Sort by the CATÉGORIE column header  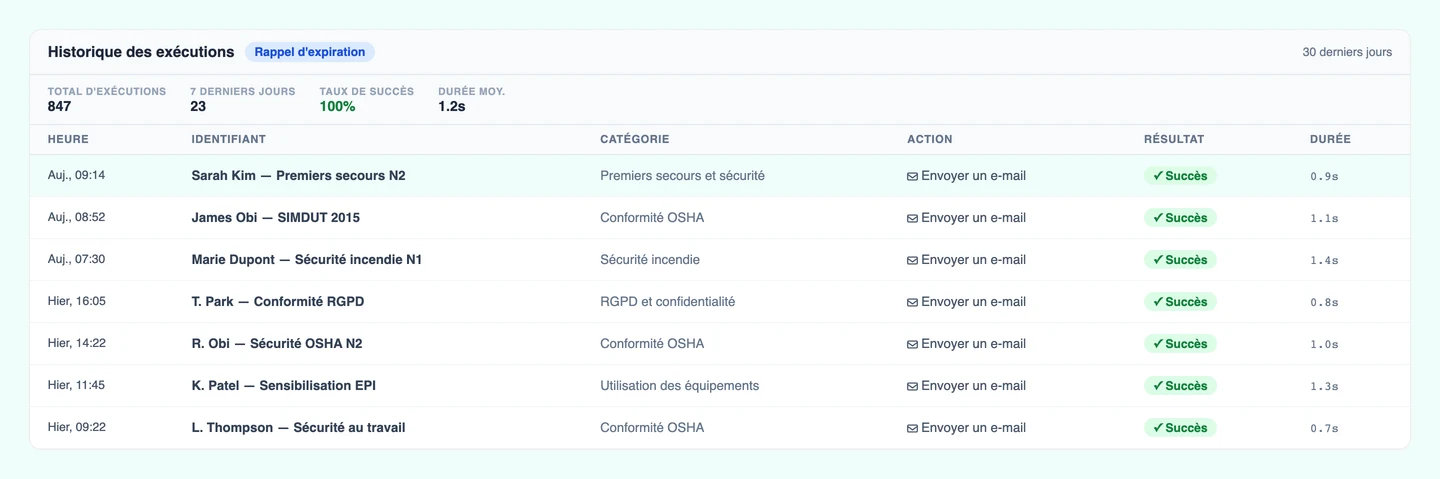point(635,139)
